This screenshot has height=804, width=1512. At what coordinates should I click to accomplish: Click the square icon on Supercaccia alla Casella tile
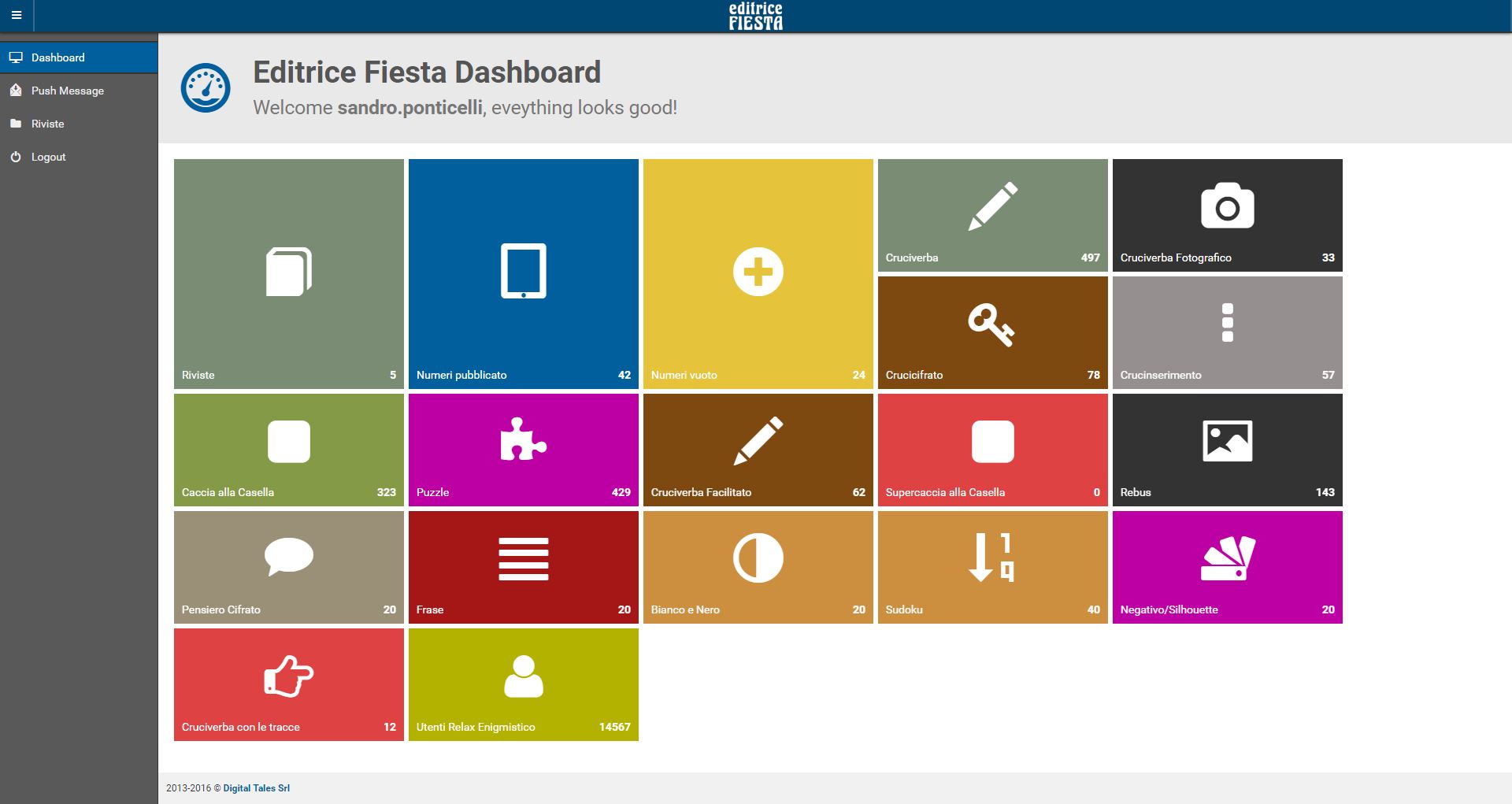pyautogui.click(x=993, y=441)
